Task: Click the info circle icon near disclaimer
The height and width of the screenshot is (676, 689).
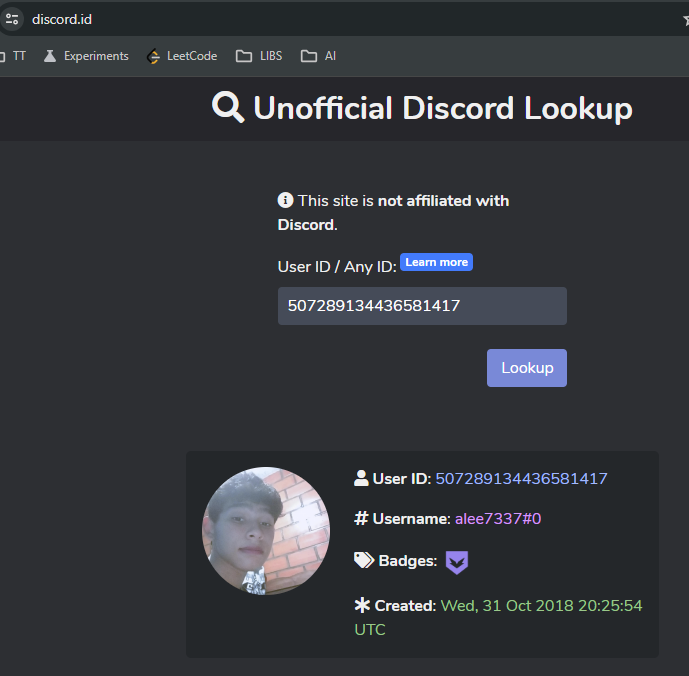Action: coord(285,200)
